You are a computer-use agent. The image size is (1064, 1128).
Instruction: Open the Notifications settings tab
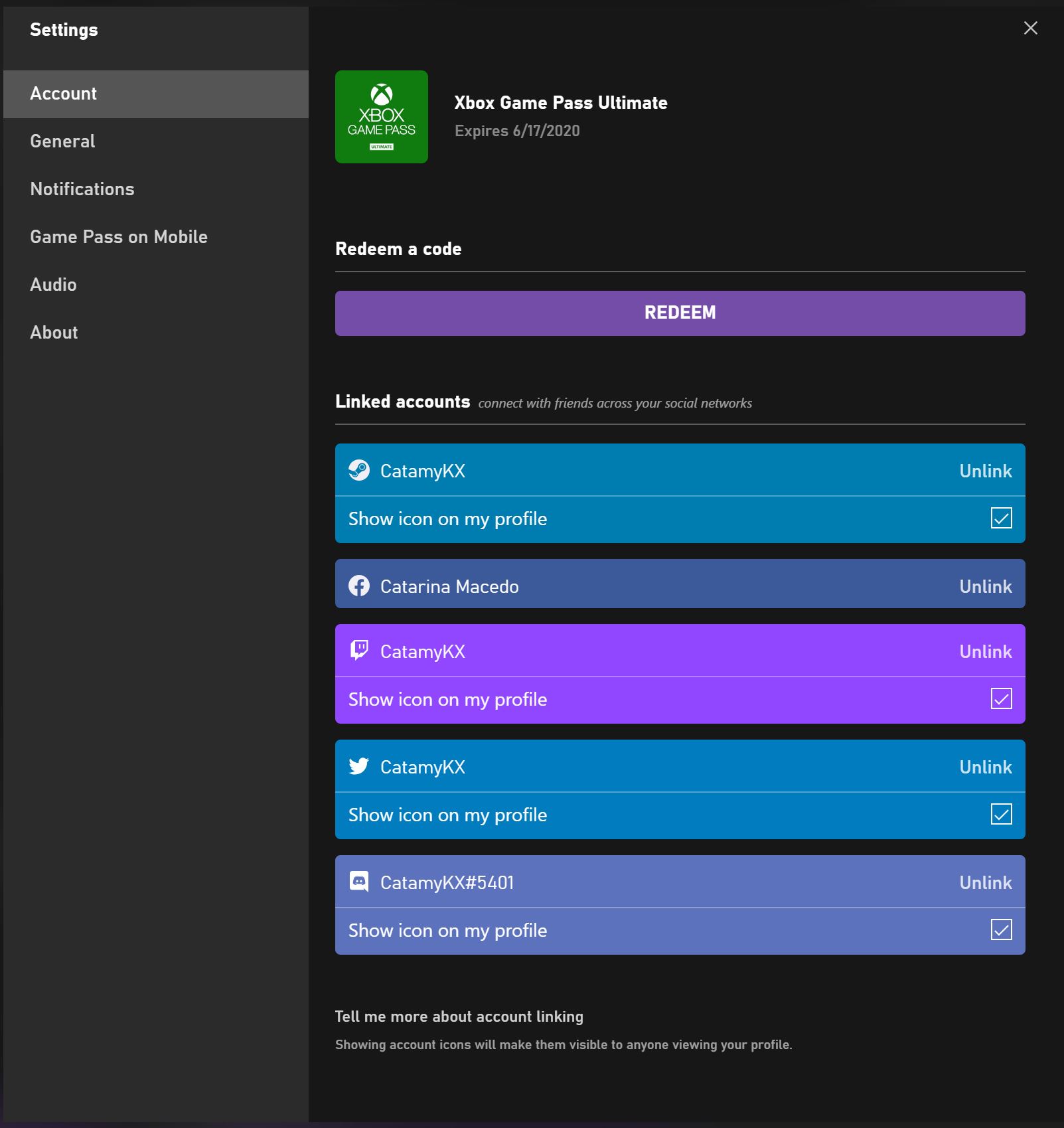click(156, 189)
